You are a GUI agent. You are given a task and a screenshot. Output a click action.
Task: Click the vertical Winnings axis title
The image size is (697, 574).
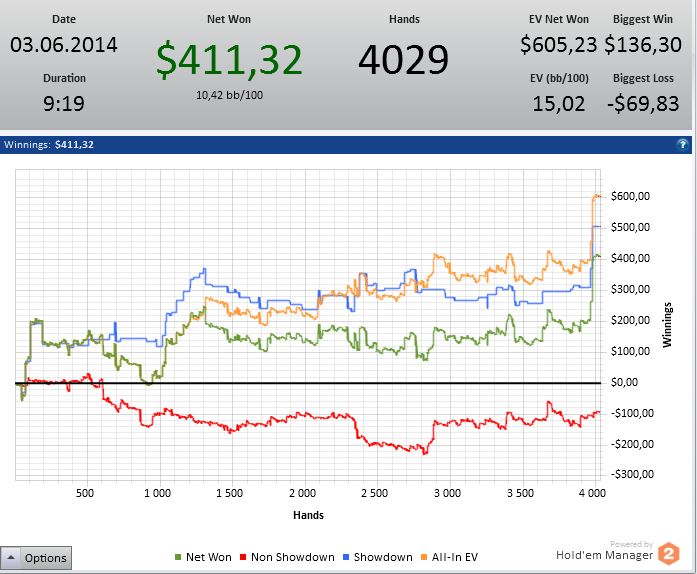pos(667,325)
